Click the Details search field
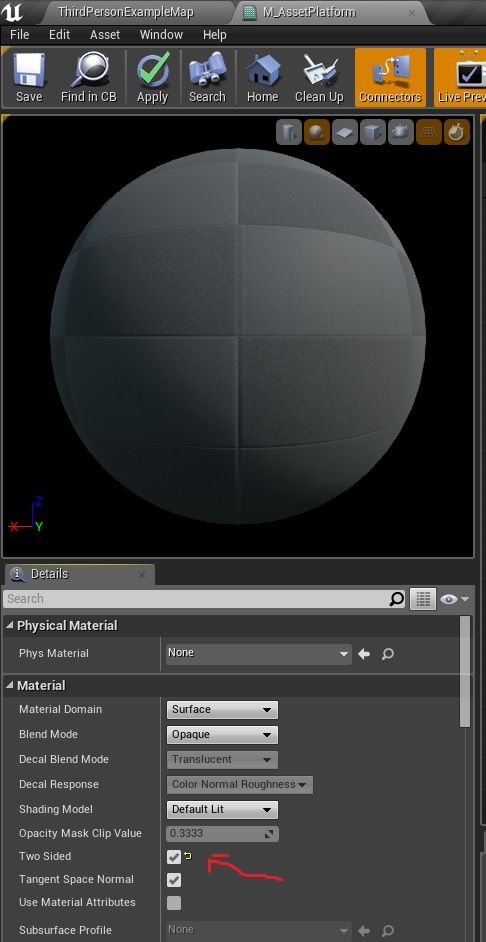Image resolution: width=486 pixels, height=942 pixels. point(204,599)
